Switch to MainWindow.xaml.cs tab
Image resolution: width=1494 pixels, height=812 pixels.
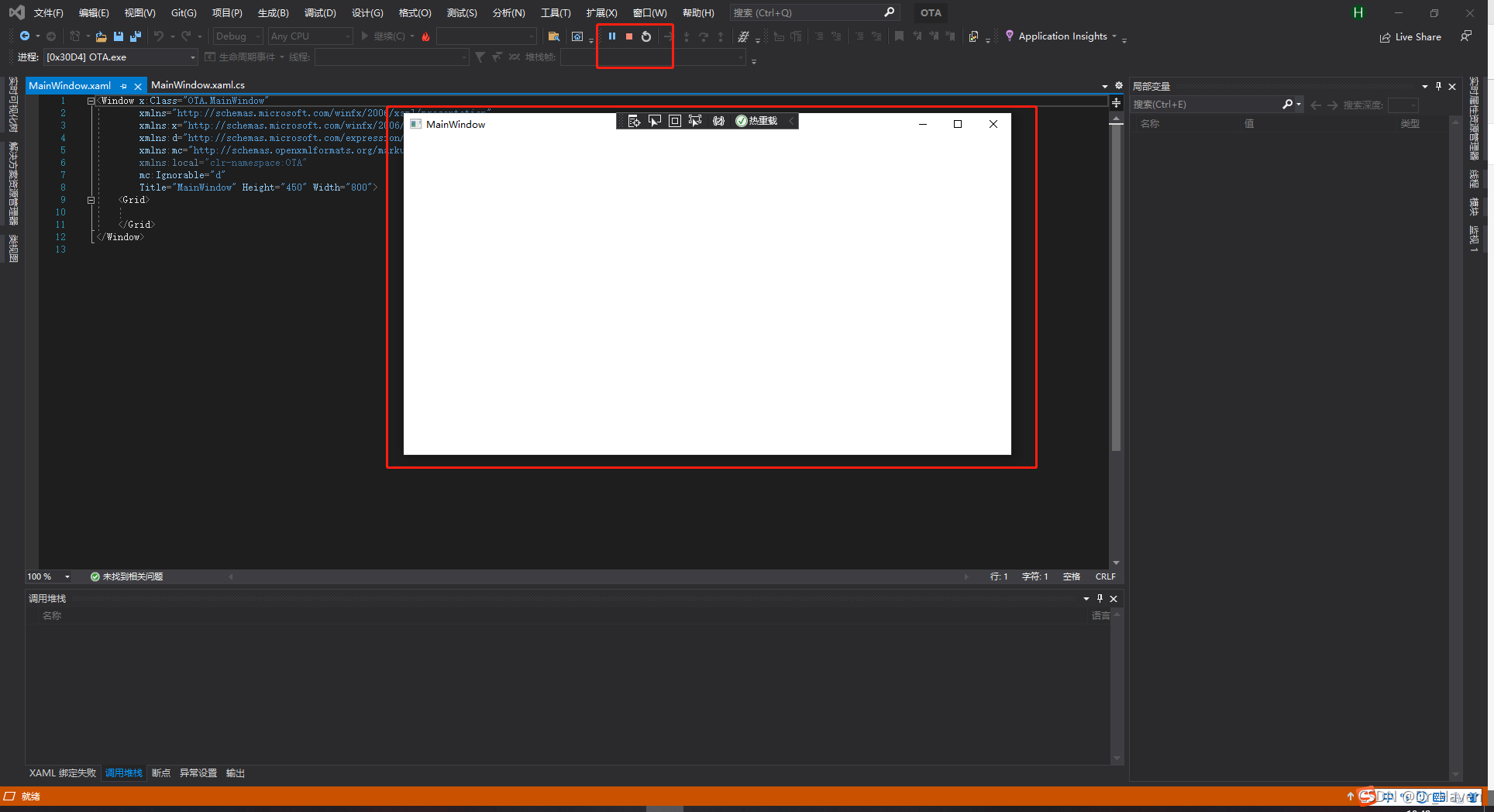[x=198, y=85]
